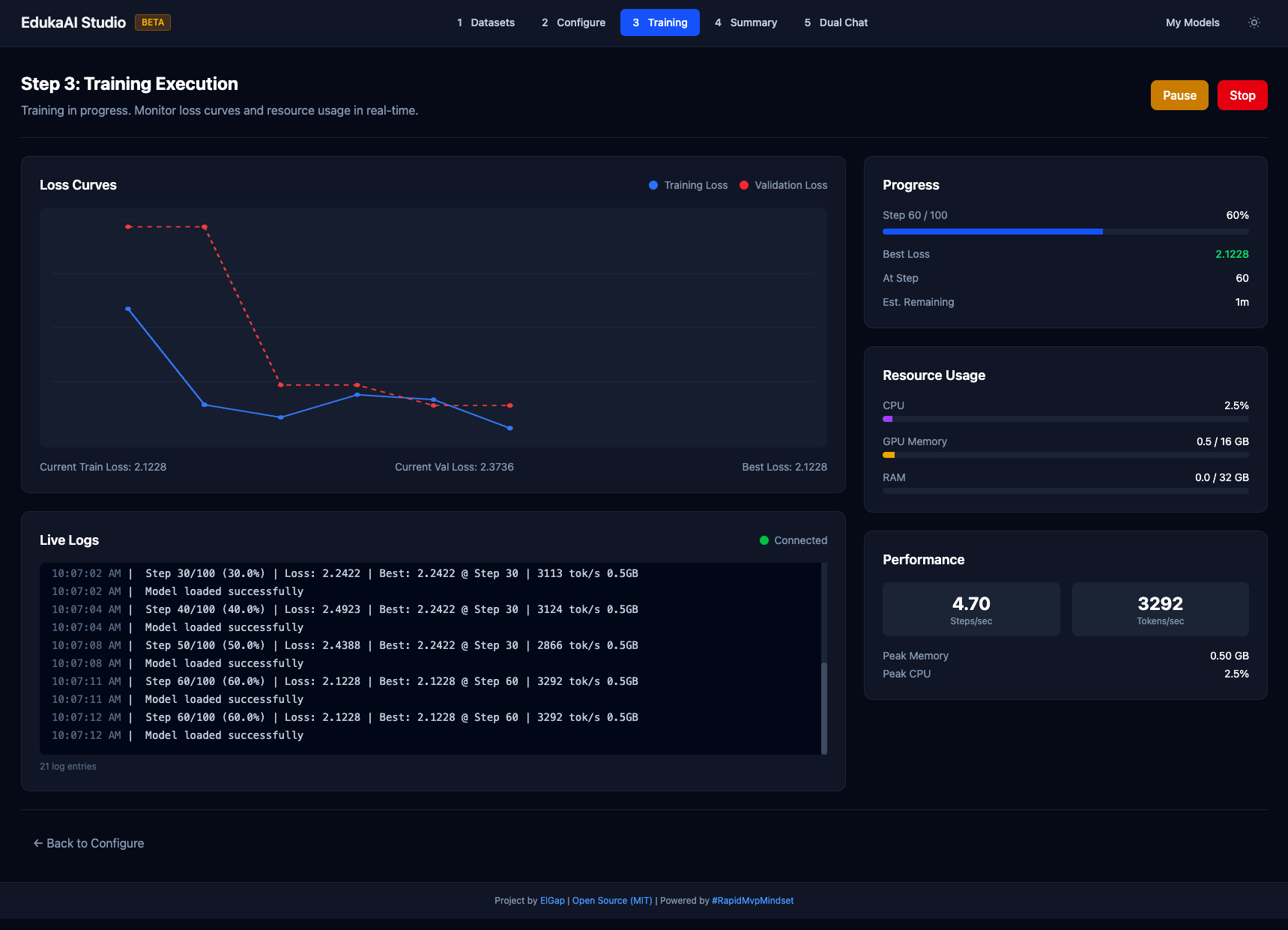Switch to the Datasets step

486,22
